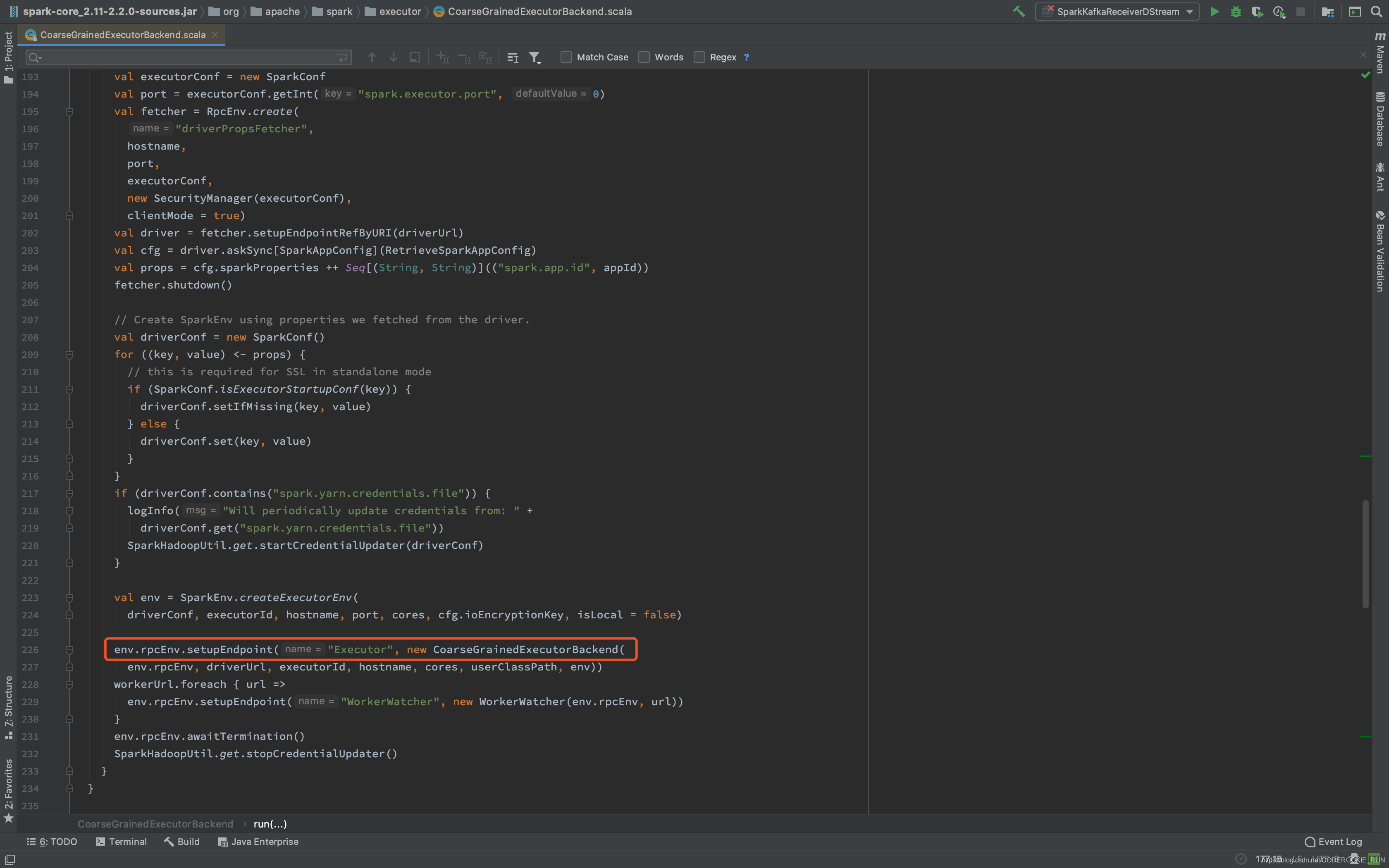
Task: Run with Coverage shield icon
Action: coord(1257,12)
